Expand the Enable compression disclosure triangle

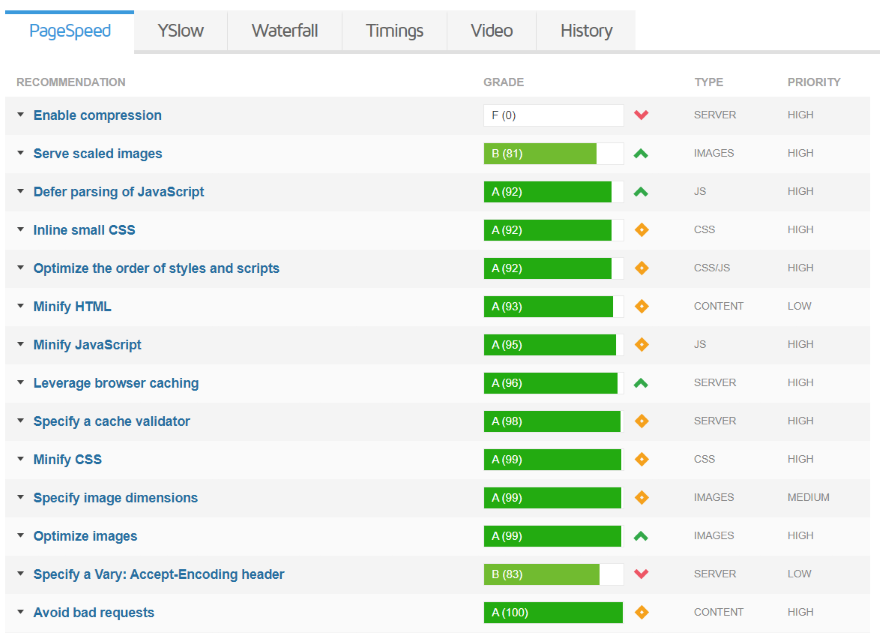tap(21, 115)
